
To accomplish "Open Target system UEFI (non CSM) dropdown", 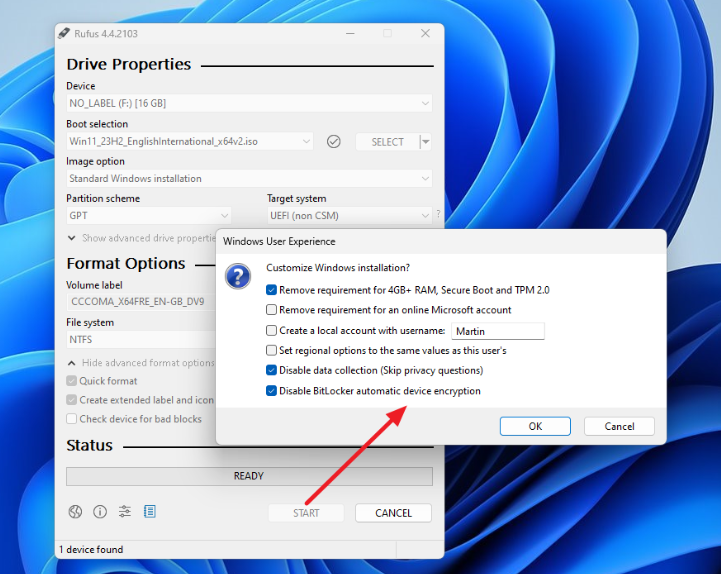I will [349, 216].
